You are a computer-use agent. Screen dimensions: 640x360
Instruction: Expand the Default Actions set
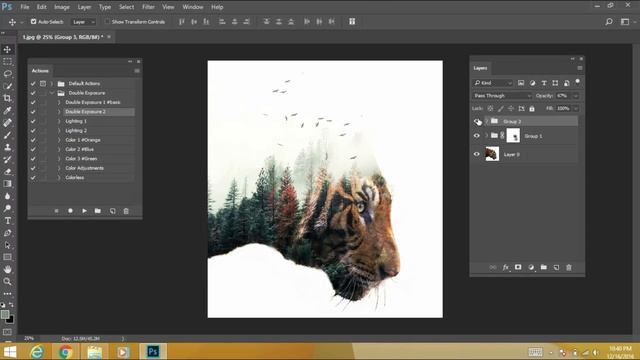click(x=52, y=84)
